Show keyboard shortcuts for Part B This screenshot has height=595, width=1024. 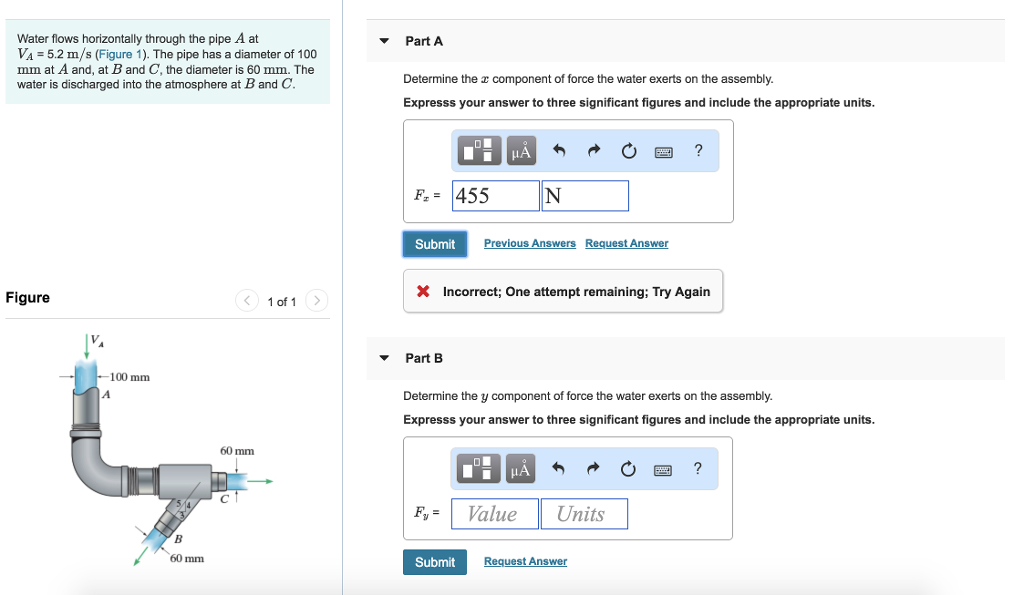[663, 468]
